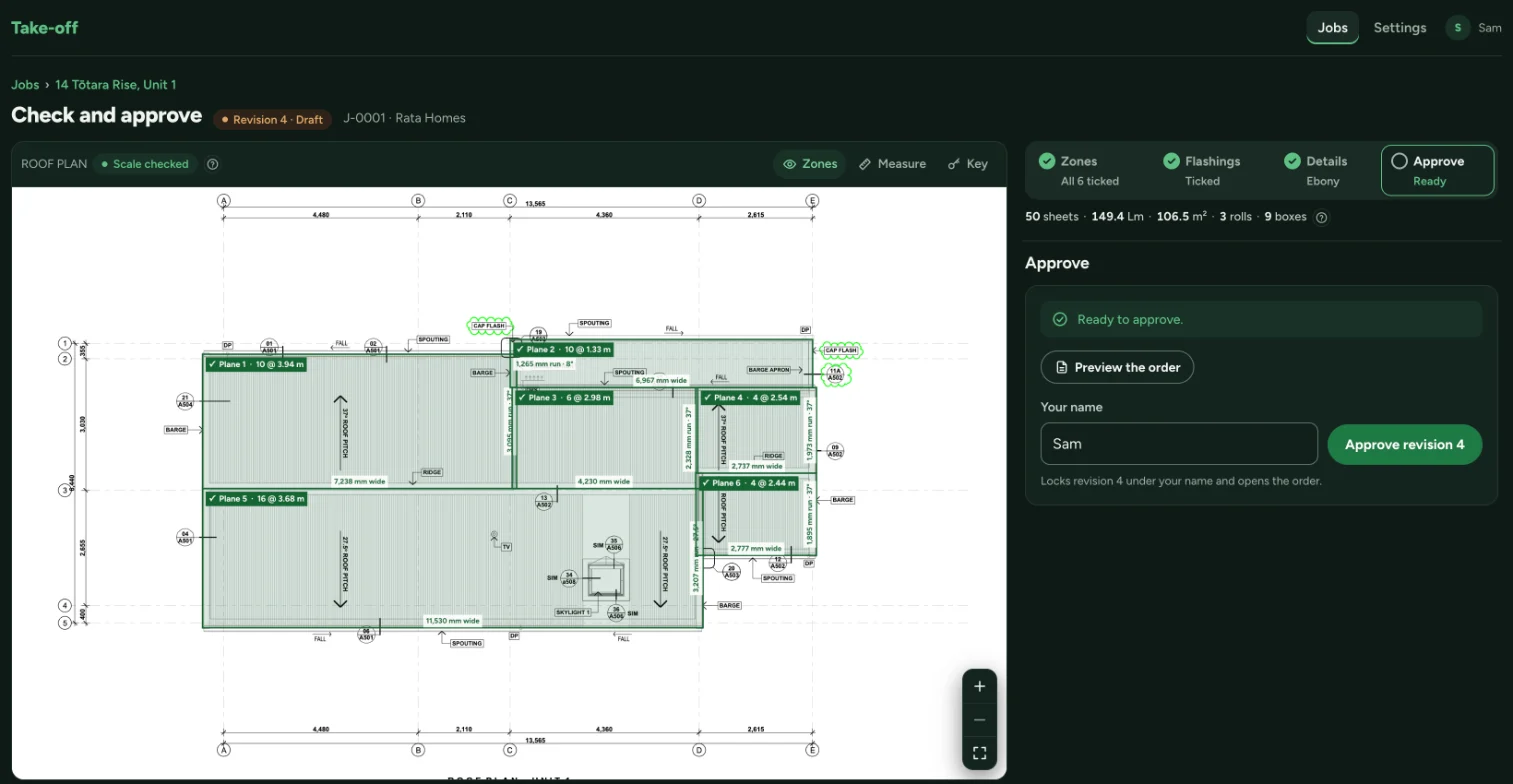The width and height of the screenshot is (1513, 784).
Task: Click into the Your name field
Action: pyautogui.click(x=1179, y=444)
